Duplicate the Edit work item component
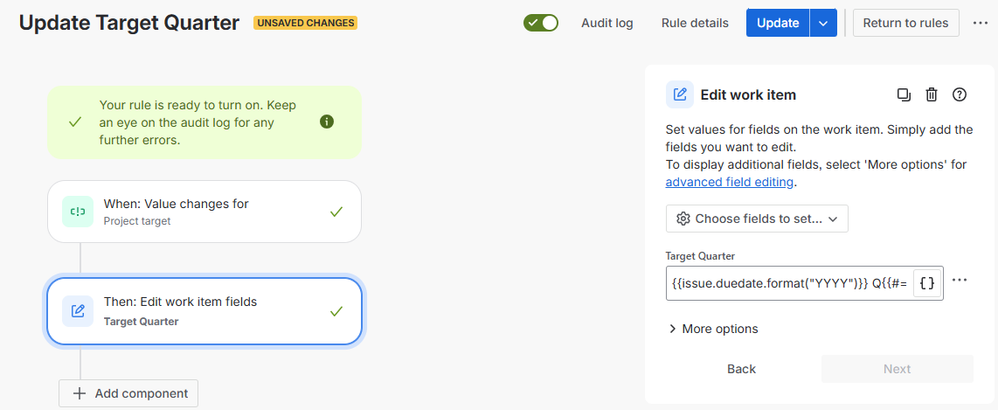Image resolution: width=998 pixels, height=410 pixels. 904,95
